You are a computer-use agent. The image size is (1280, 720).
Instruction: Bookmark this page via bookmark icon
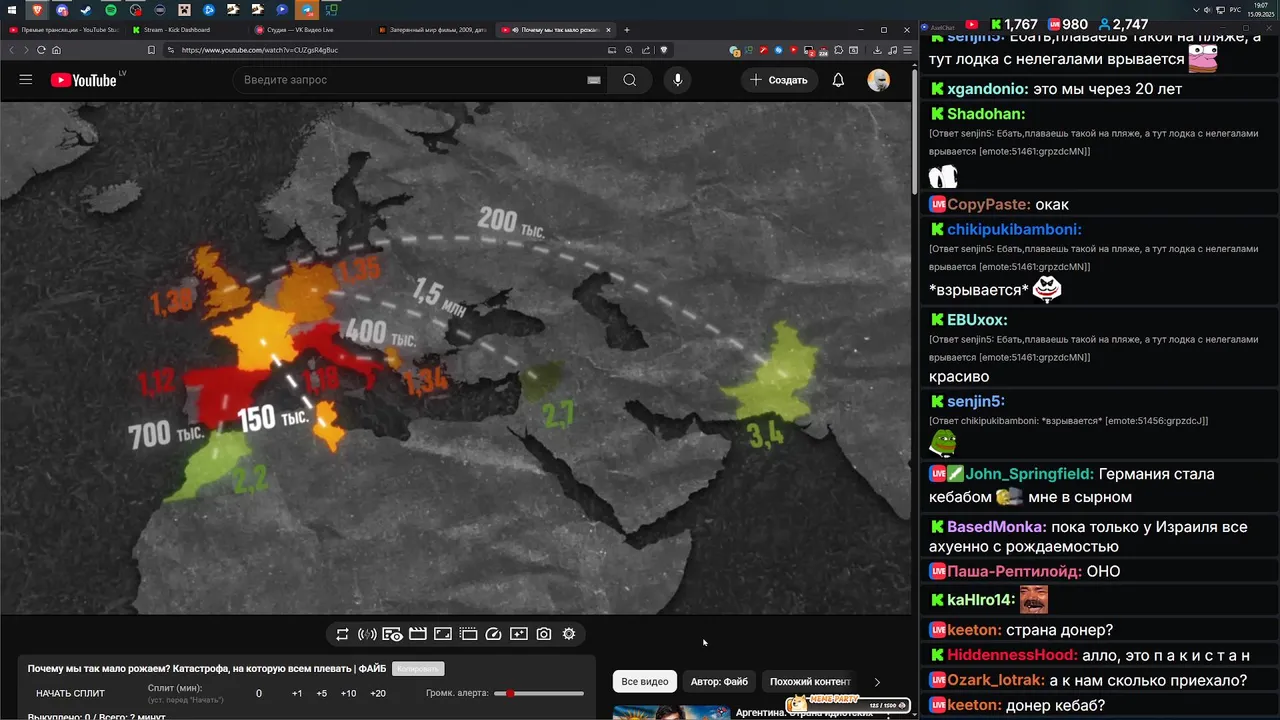pyautogui.click(x=151, y=50)
